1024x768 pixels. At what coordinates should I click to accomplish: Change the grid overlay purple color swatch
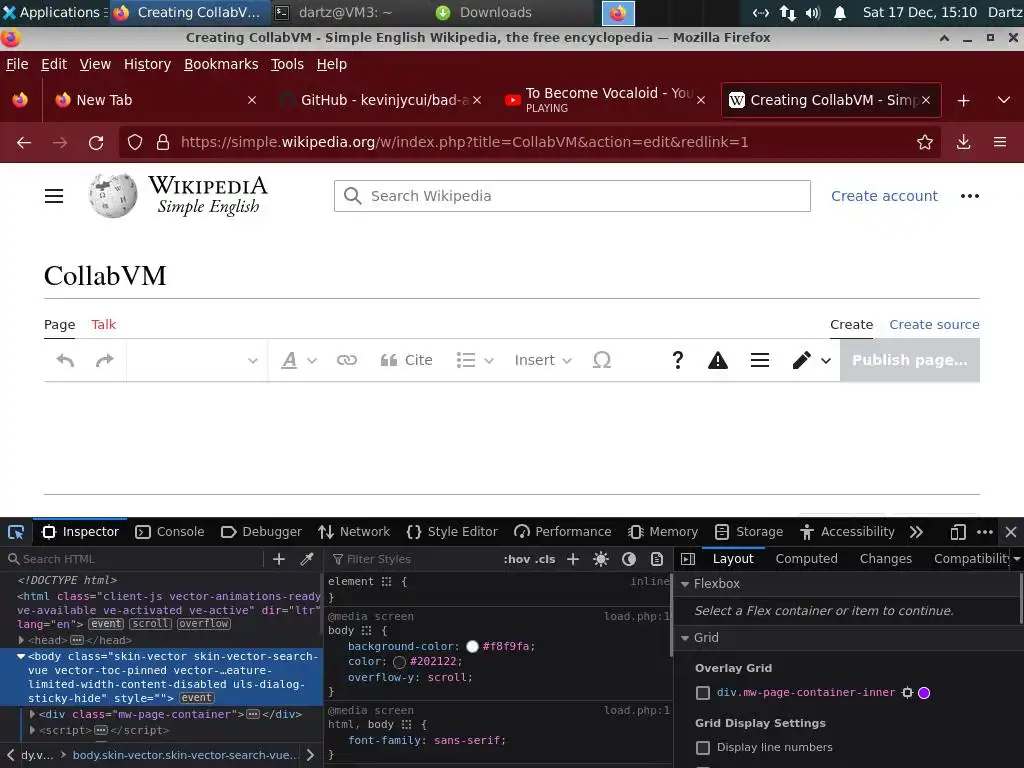(924, 693)
